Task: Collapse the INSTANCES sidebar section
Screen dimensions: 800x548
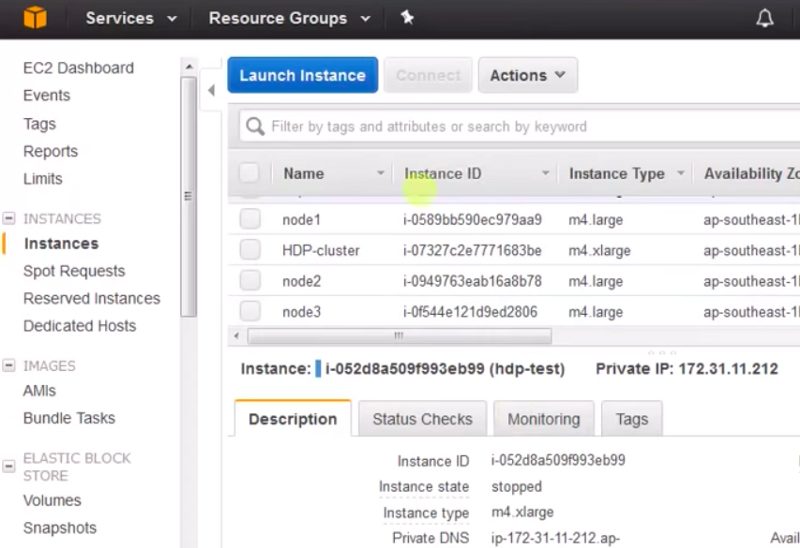Action: [x=9, y=218]
